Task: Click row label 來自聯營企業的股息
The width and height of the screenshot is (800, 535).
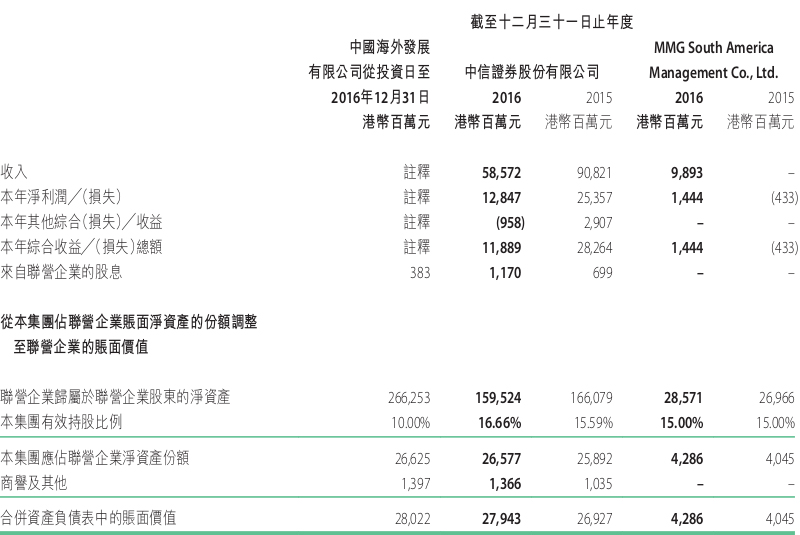Action: coord(61,272)
